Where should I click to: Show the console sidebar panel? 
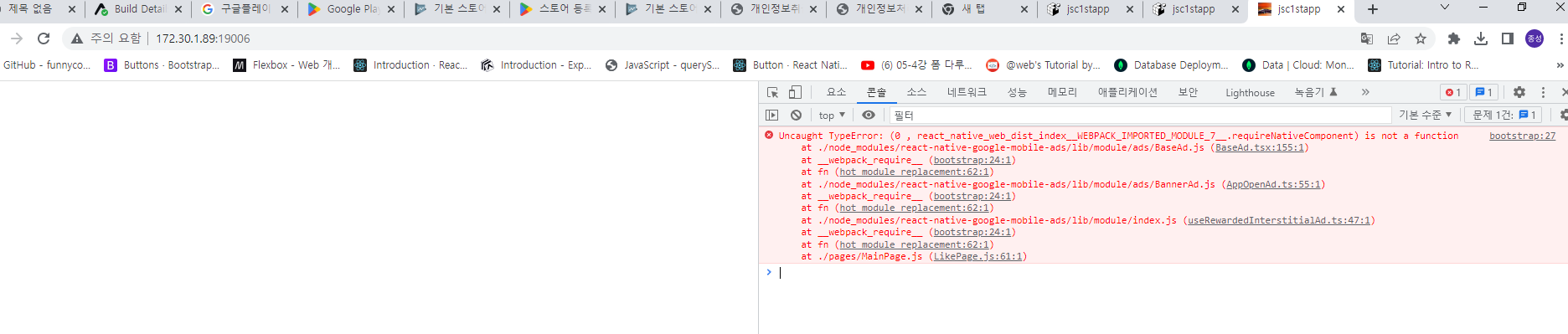click(x=772, y=115)
